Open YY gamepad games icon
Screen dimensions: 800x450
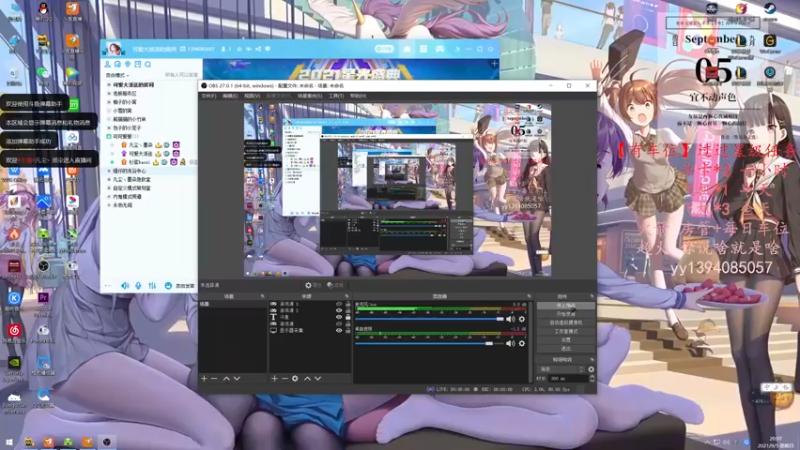[439, 49]
